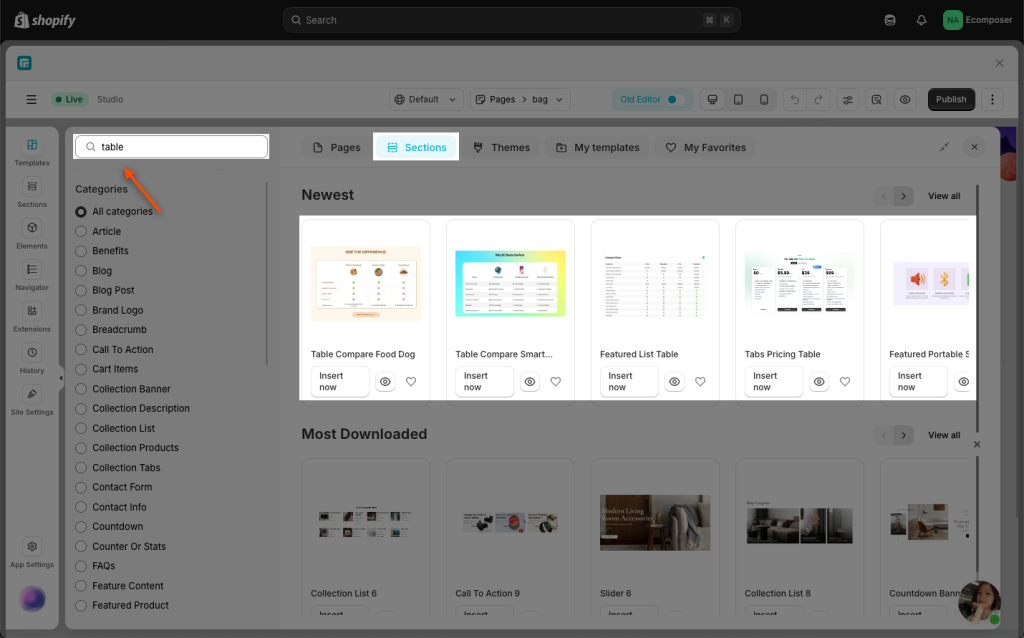Open the three-dot menu beside Publish
The image size is (1024, 638).
click(992, 99)
